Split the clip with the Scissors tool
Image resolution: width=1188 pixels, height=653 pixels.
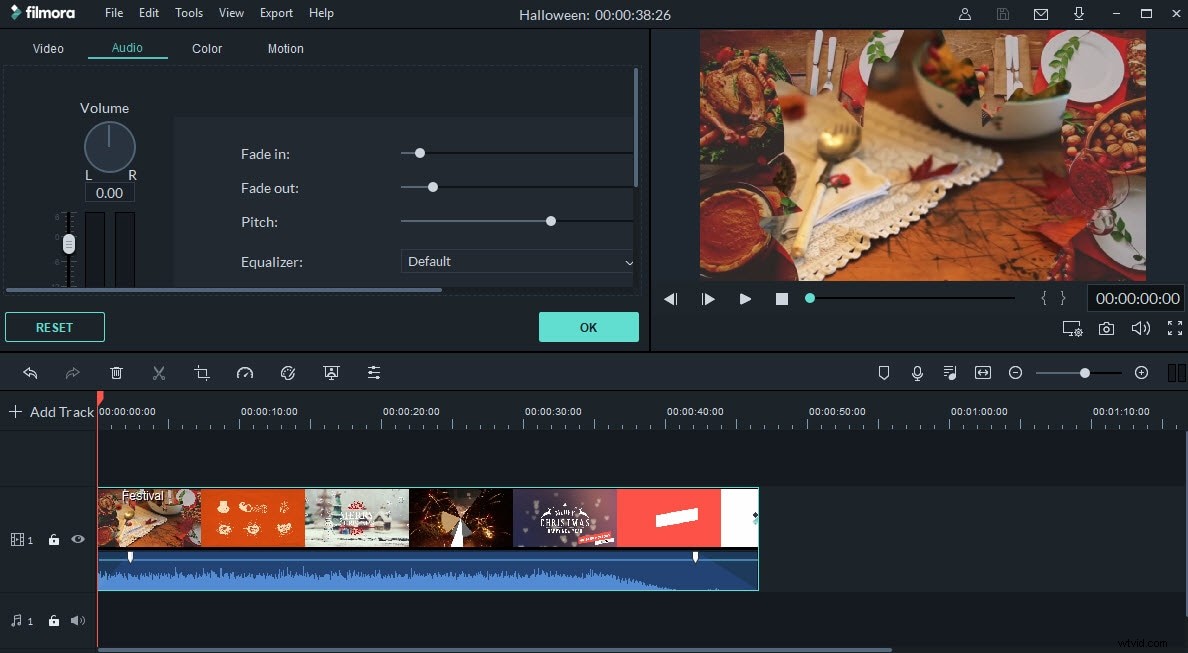[159, 372]
